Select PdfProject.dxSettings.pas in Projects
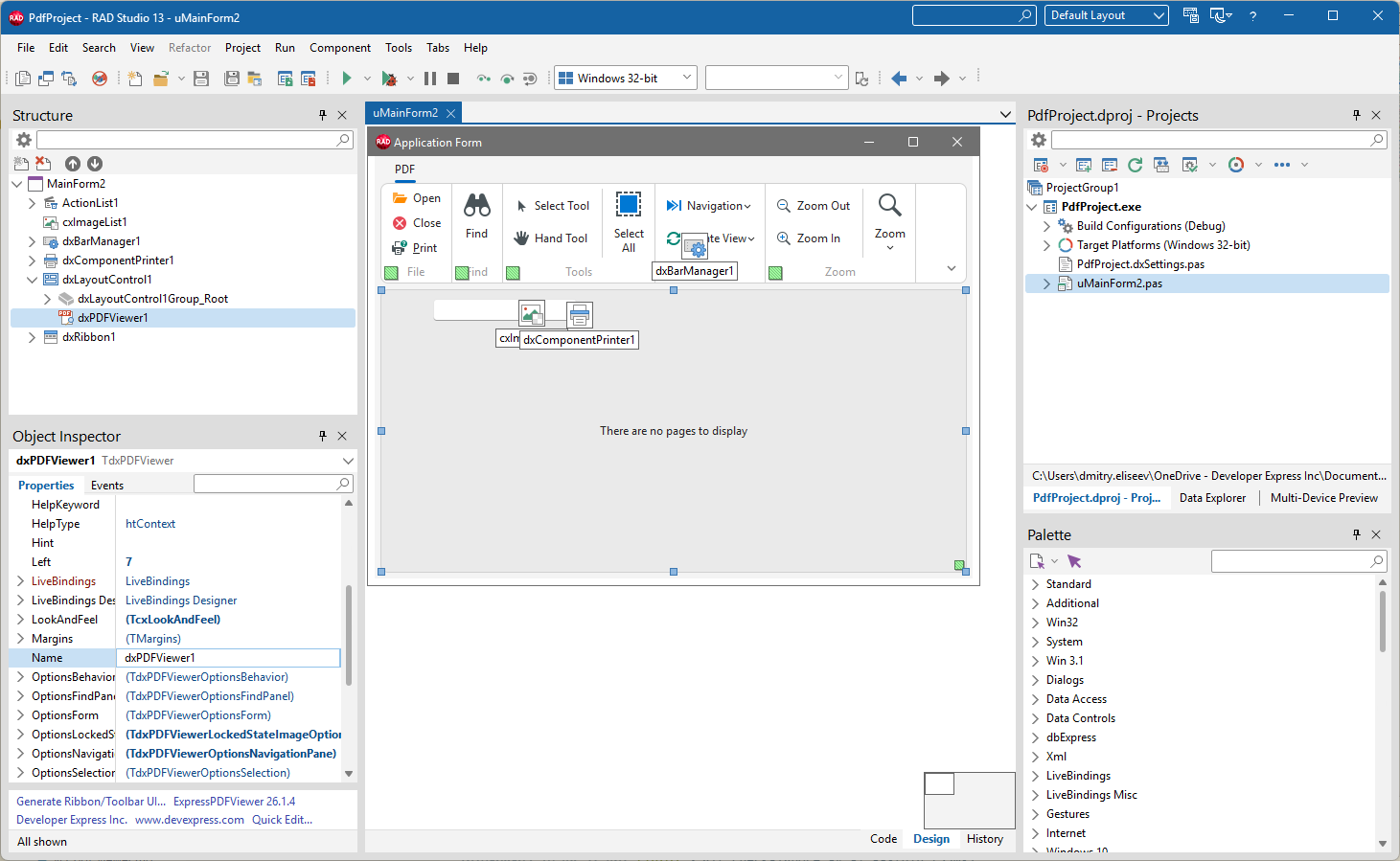This screenshot has height=861, width=1400. (x=1140, y=264)
